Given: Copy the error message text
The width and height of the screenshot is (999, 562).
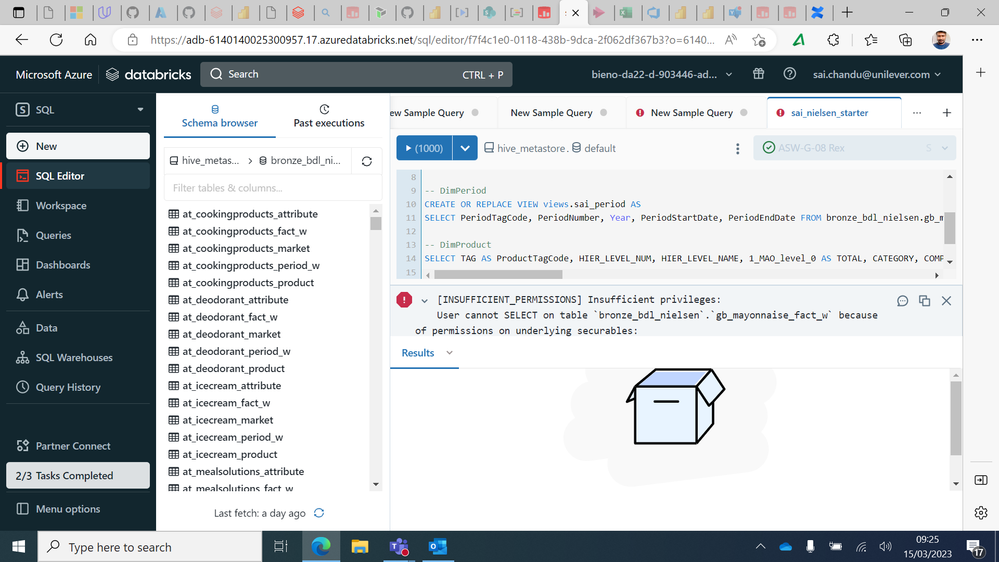Looking at the screenshot, I should pos(924,300).
